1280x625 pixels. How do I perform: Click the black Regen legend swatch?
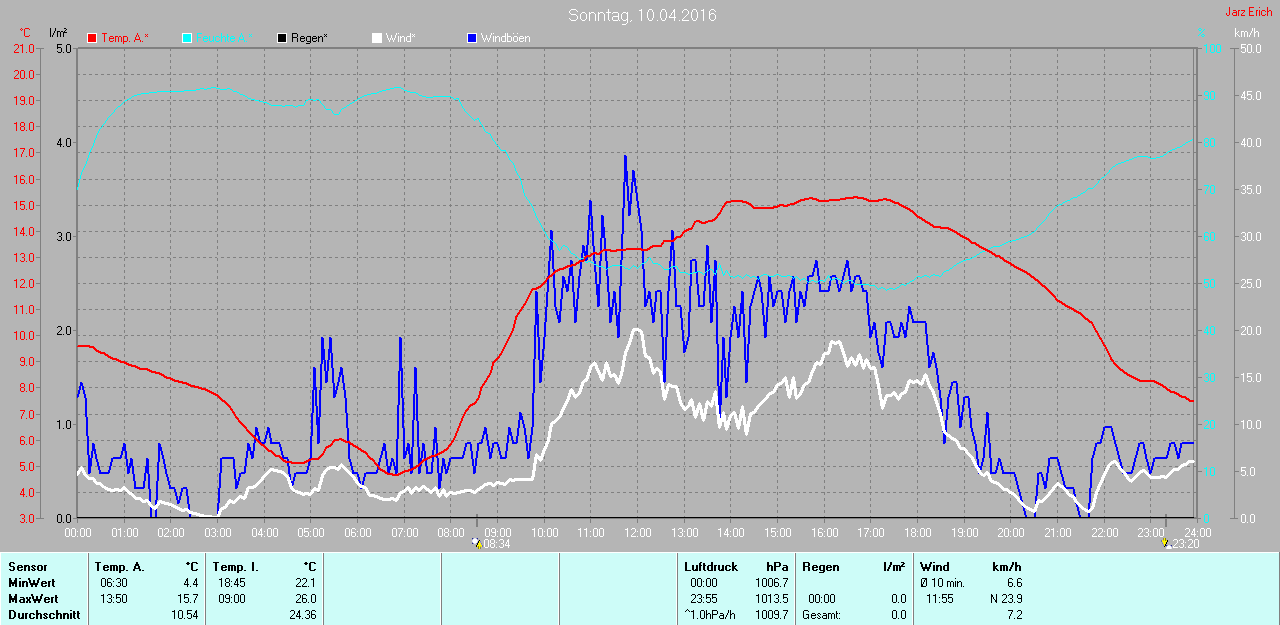[282, 38]
